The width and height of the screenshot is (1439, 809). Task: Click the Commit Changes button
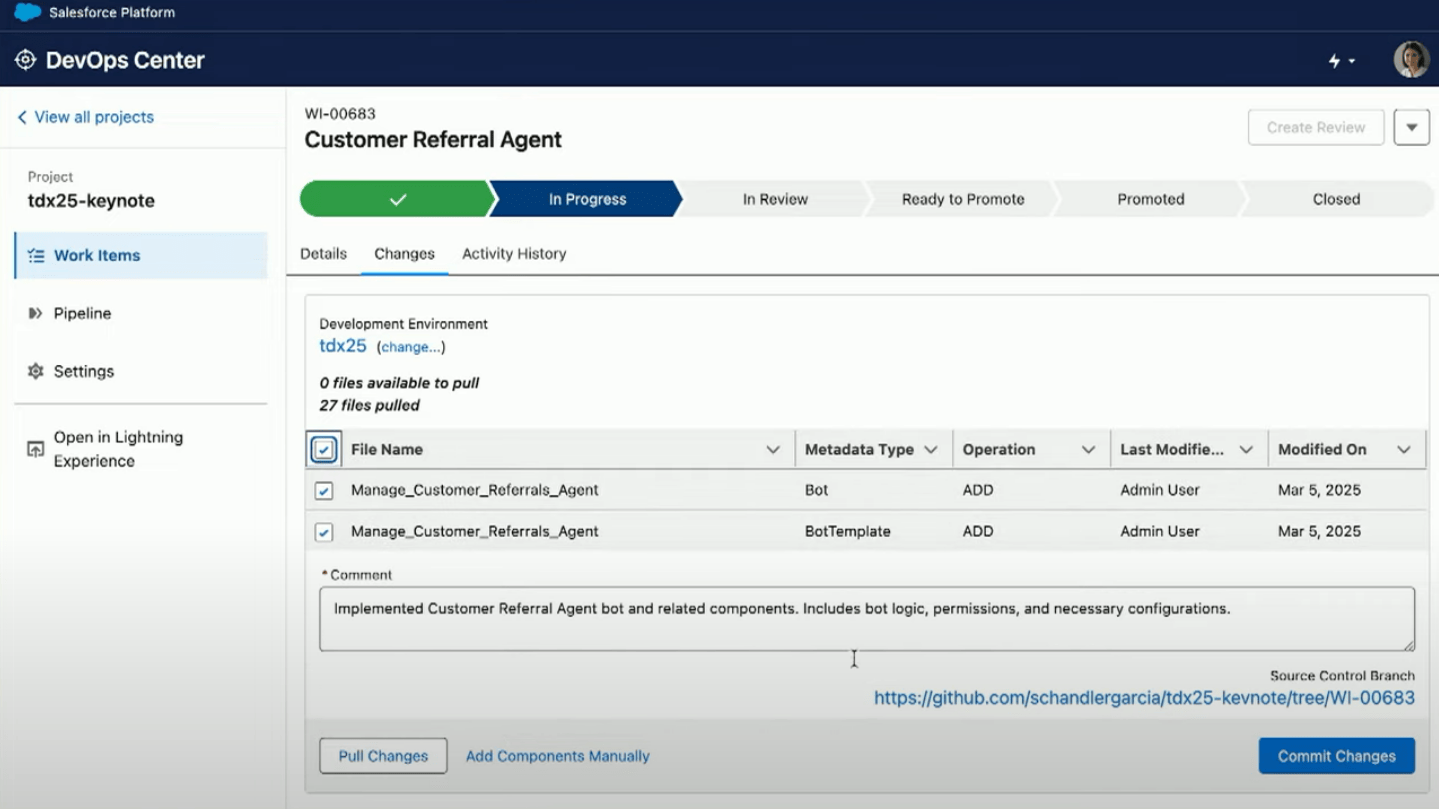pos(1335,755)
